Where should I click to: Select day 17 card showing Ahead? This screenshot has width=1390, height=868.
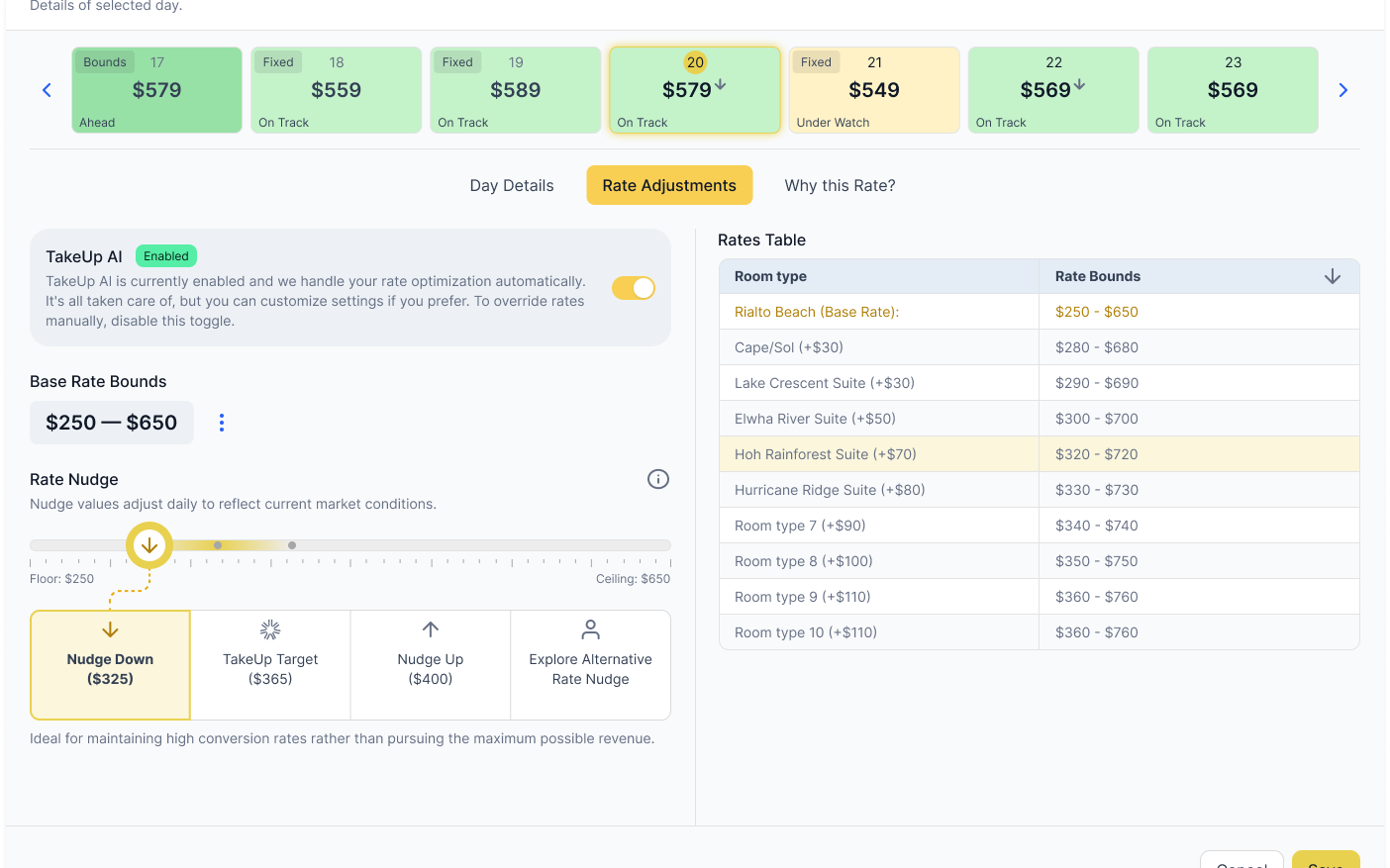coord(156,90)
